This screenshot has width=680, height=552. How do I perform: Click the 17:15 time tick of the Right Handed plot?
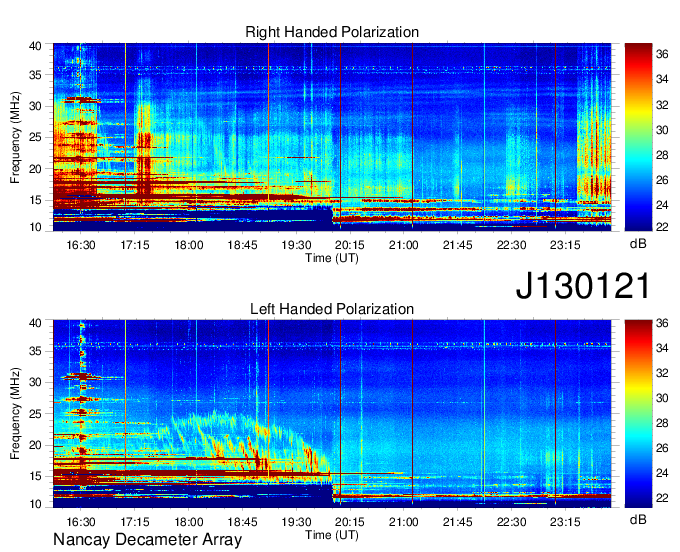click(135, 245)
